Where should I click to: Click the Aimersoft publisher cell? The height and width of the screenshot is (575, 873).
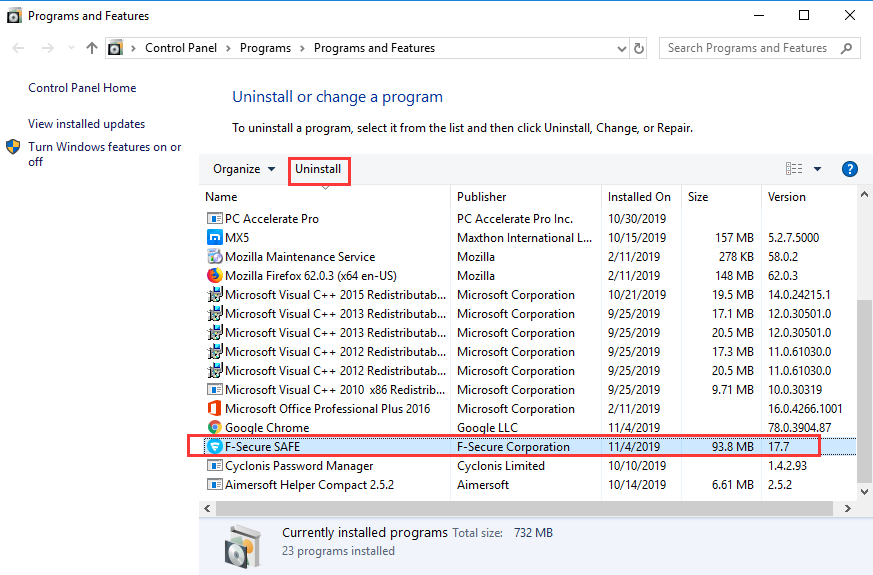483,484
